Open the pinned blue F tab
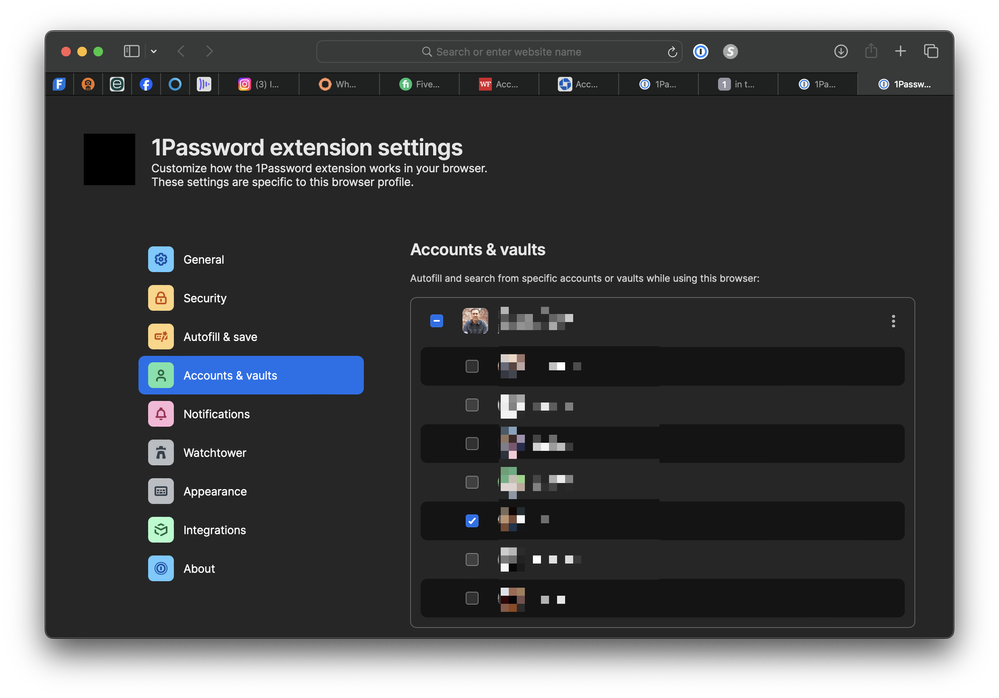This screenshot has width=999, height=698. click(59, 84)
